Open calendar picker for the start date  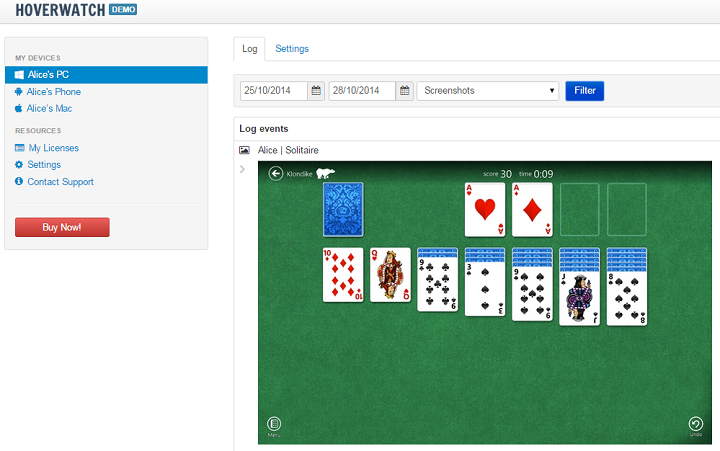click(x=316, y=91)
